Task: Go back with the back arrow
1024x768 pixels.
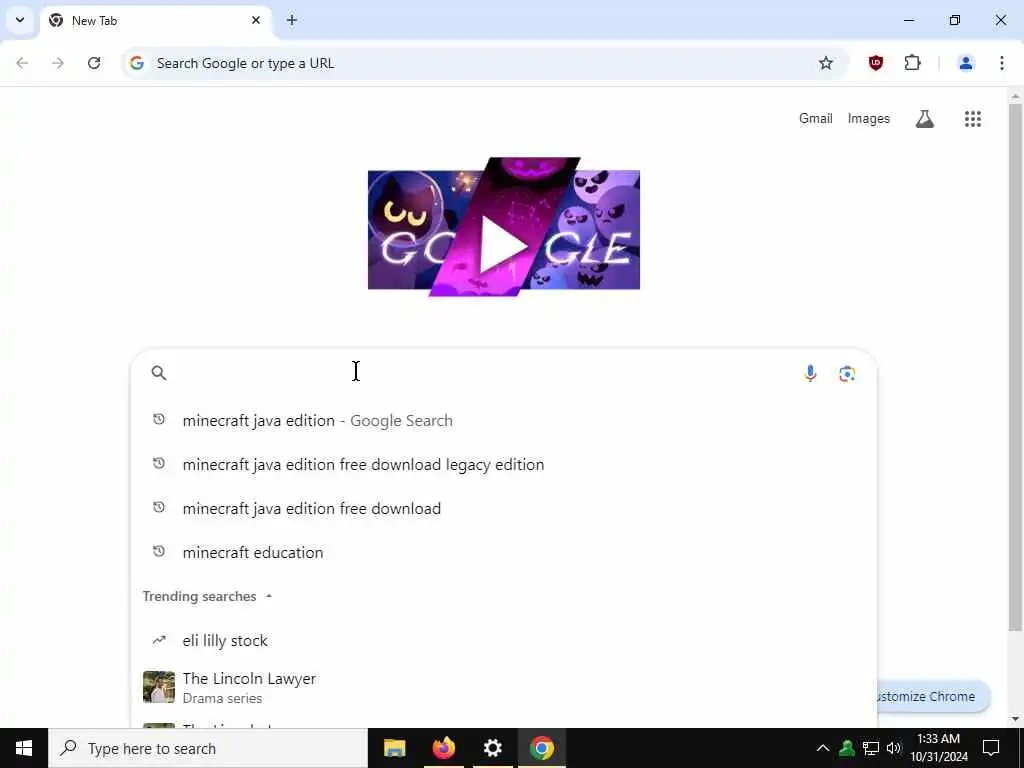Action: 22,63
